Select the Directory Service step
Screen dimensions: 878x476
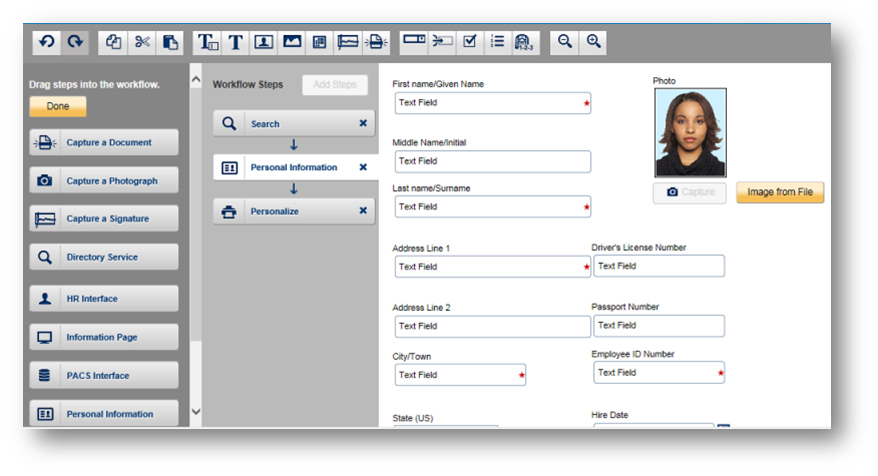[104, 256]
